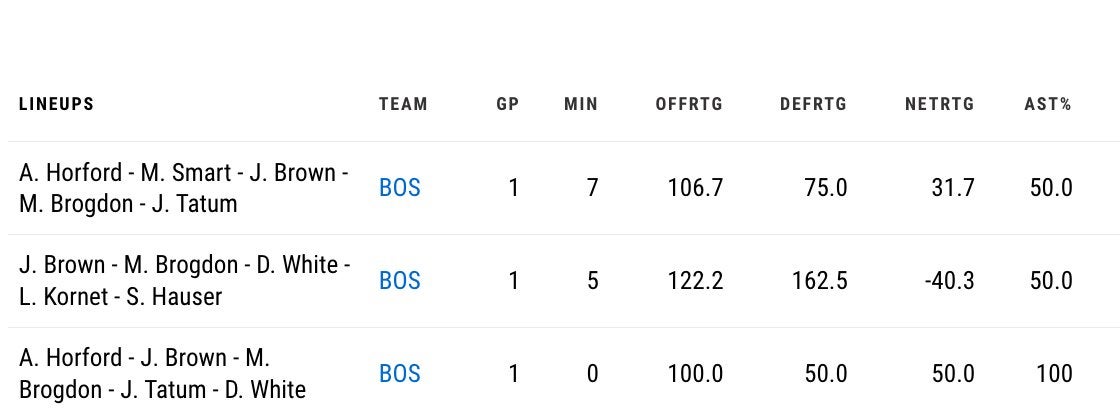The image size is (1120, 414).
Task: Click the 106.7 offensive rating value
Action: 695,188
